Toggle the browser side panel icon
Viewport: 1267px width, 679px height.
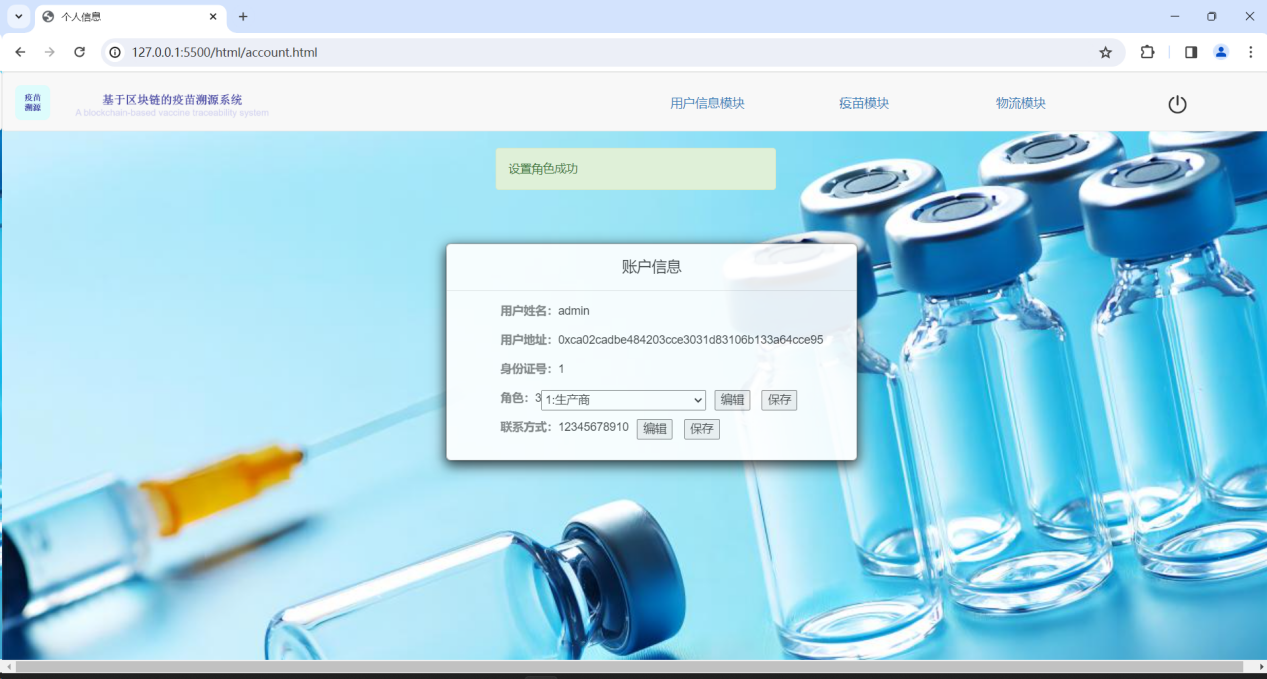click(1191, 52)
